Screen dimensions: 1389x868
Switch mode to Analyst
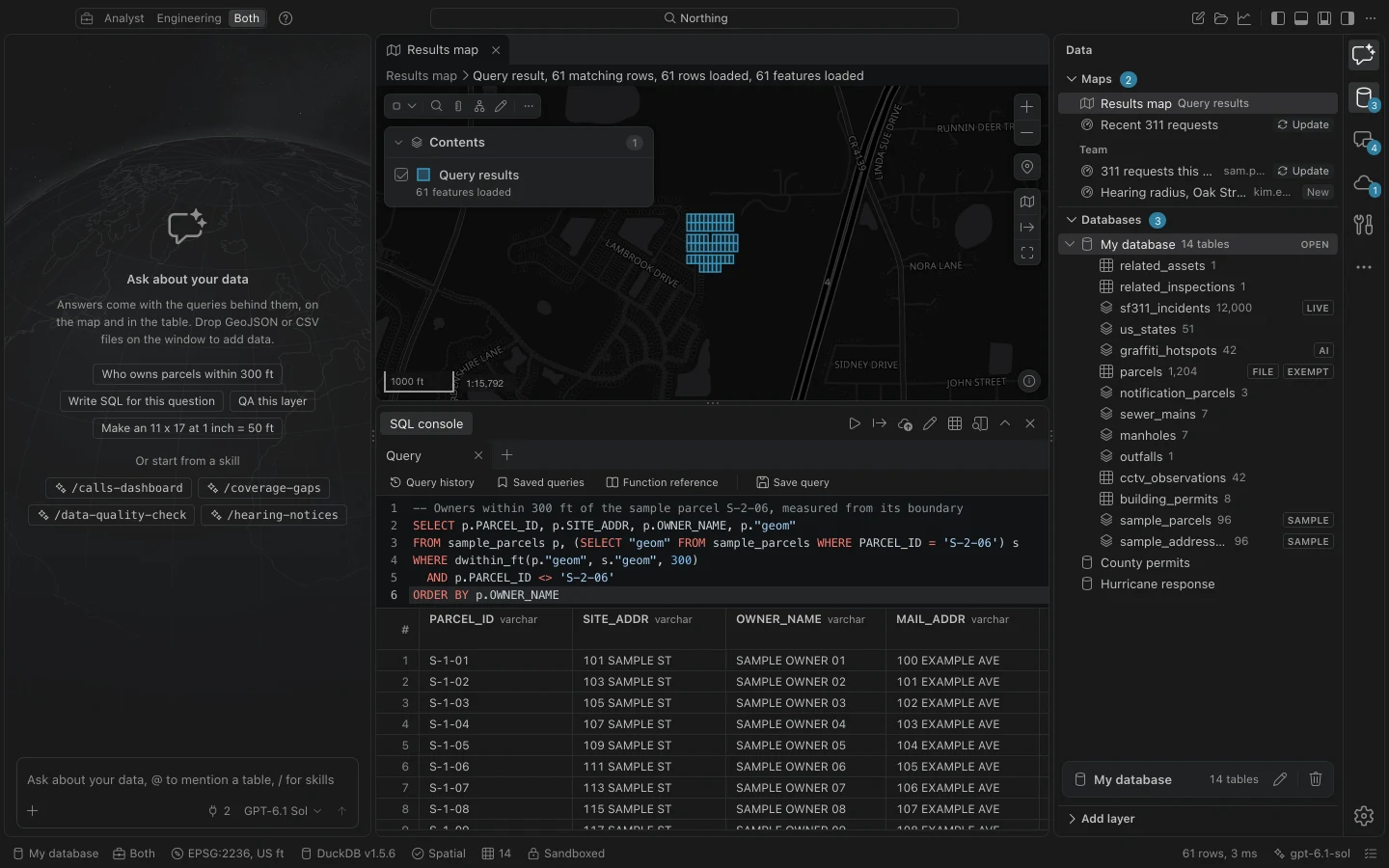click(x=124, y=18)
